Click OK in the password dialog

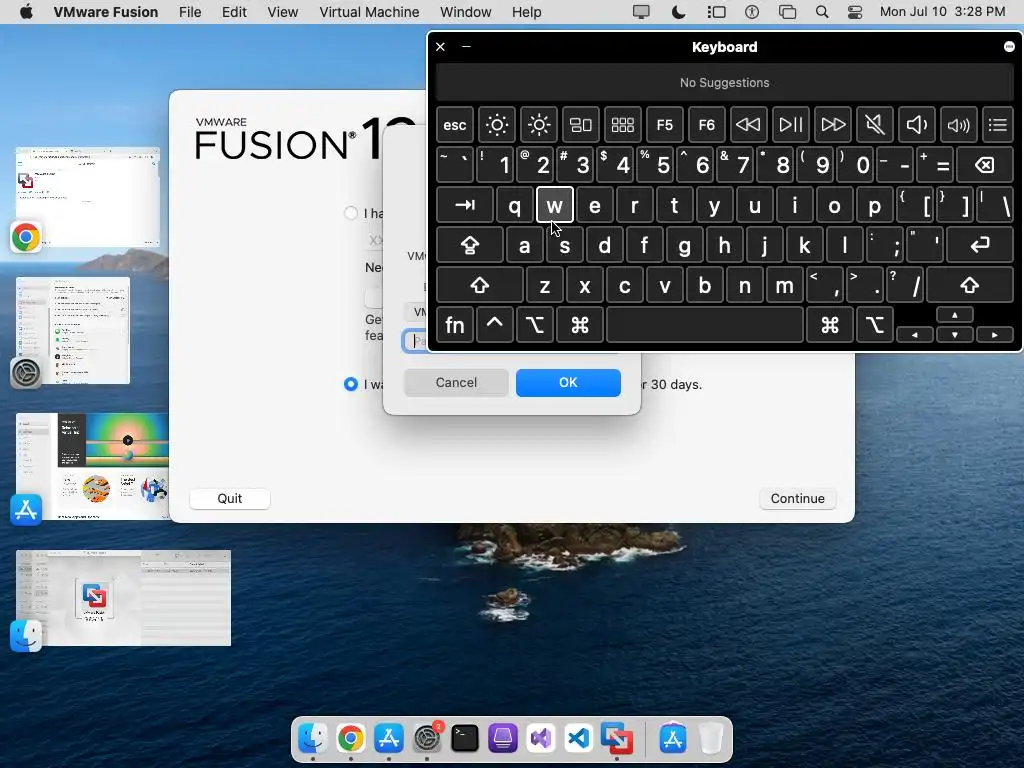click(x=568, y=383)
